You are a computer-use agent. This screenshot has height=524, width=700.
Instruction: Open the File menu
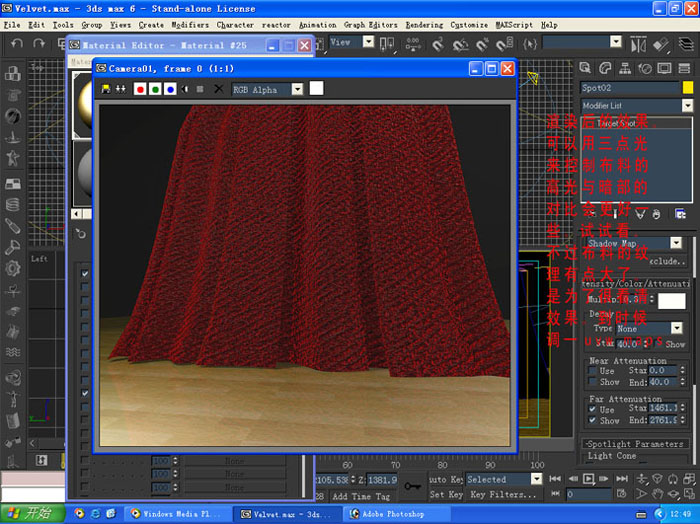pyautogui.click(x=12, y=25)
